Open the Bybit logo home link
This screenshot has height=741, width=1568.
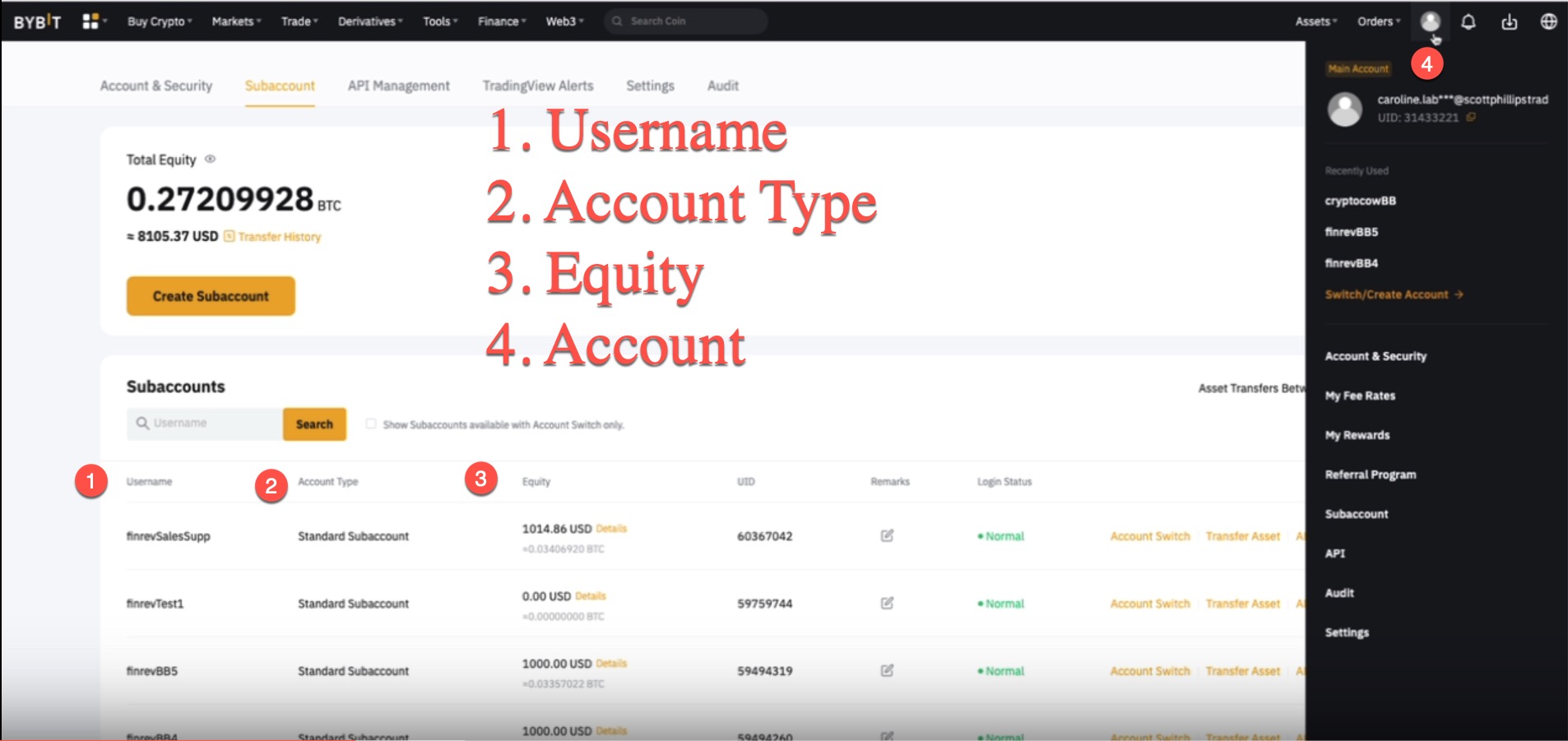click(x=37, y=21)
